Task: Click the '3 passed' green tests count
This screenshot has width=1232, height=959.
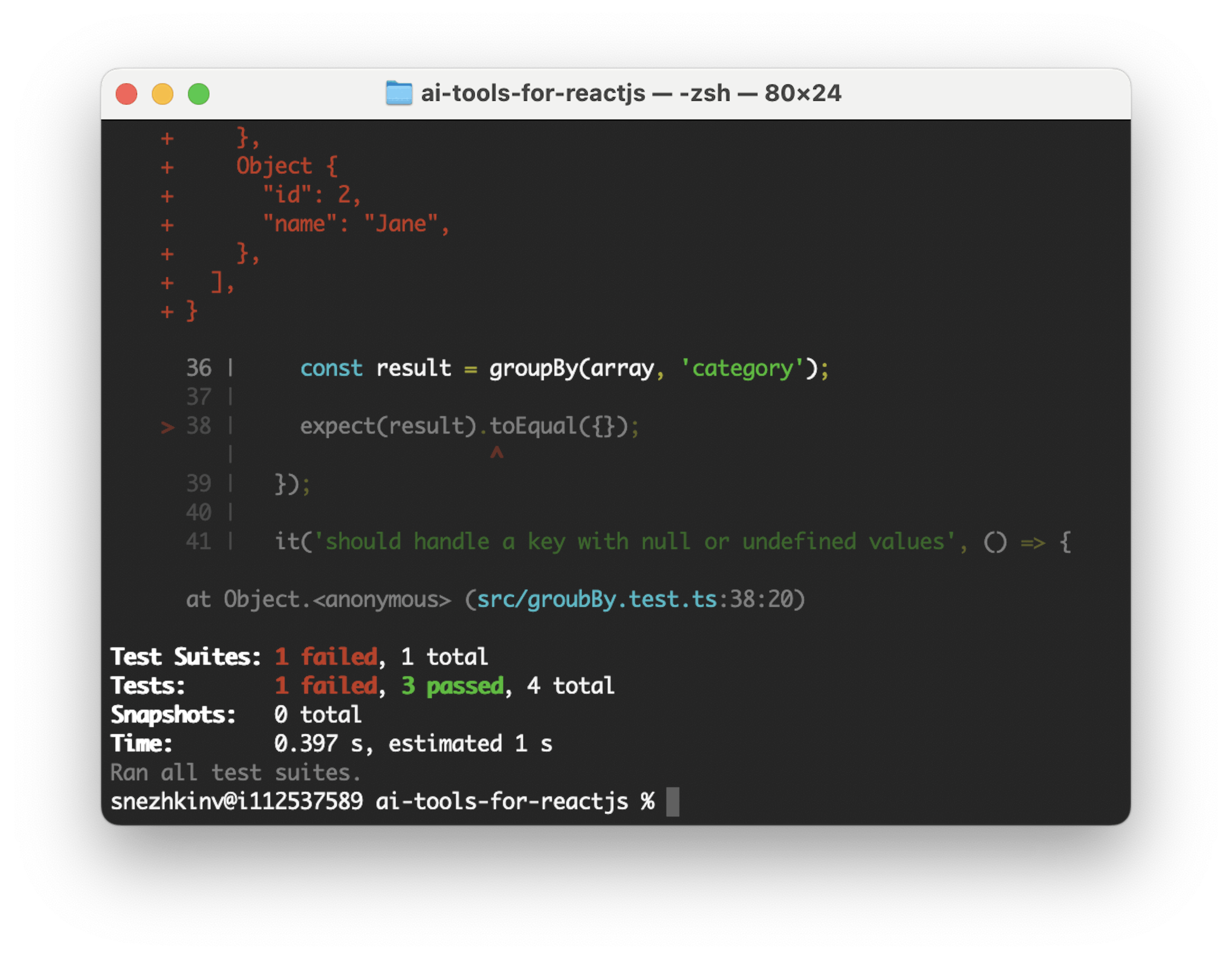Action: [452, 686]
